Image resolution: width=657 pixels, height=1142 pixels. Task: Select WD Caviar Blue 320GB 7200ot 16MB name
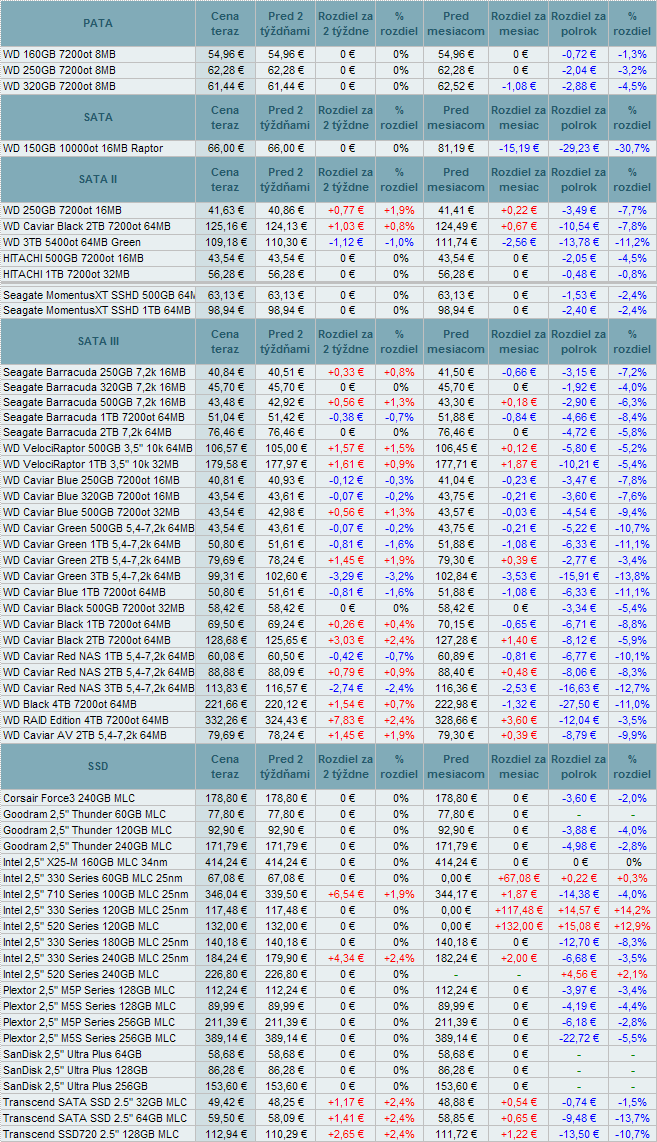click(x=91, y=497)
